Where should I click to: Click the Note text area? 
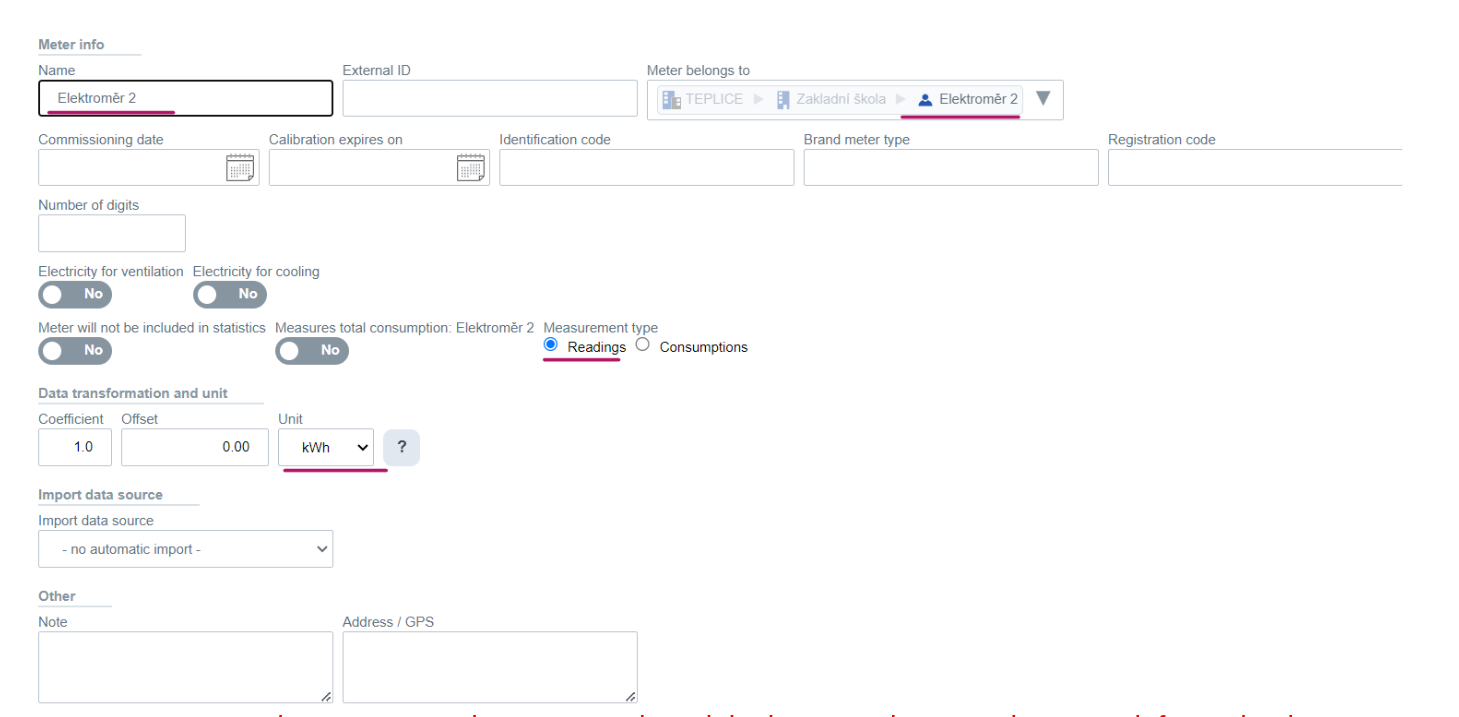pos(185,666)
